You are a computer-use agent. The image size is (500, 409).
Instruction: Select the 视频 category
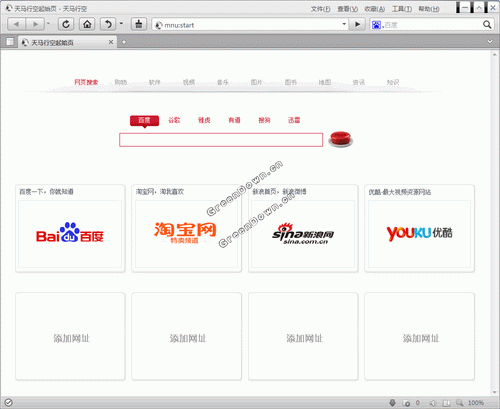click(189, 82)
